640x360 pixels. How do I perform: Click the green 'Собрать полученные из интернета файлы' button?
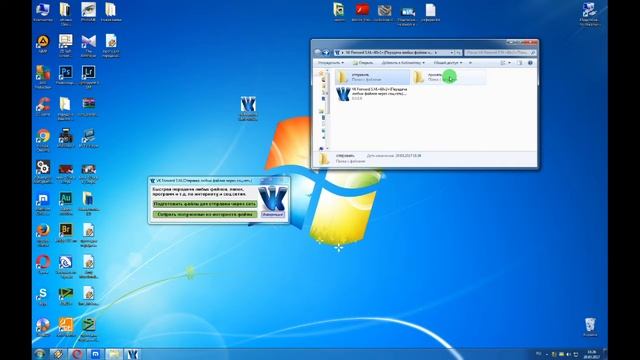click(x=205, y=214)
